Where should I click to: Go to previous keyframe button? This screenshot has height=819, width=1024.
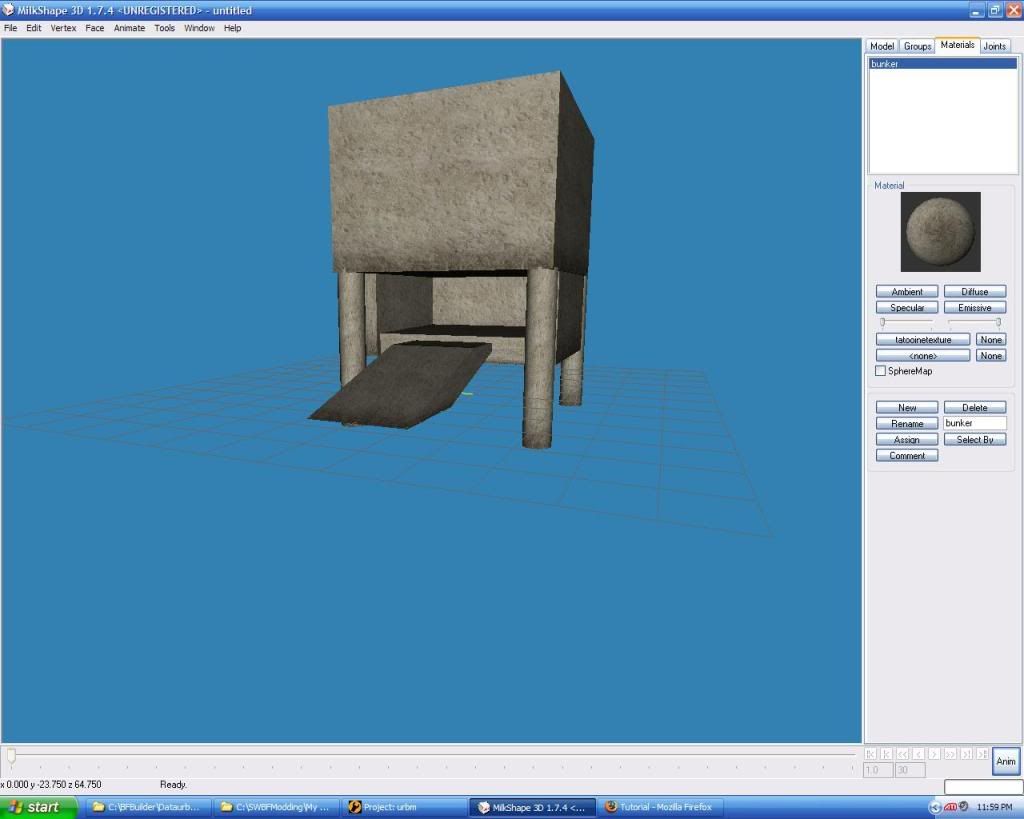pos(886,754)
